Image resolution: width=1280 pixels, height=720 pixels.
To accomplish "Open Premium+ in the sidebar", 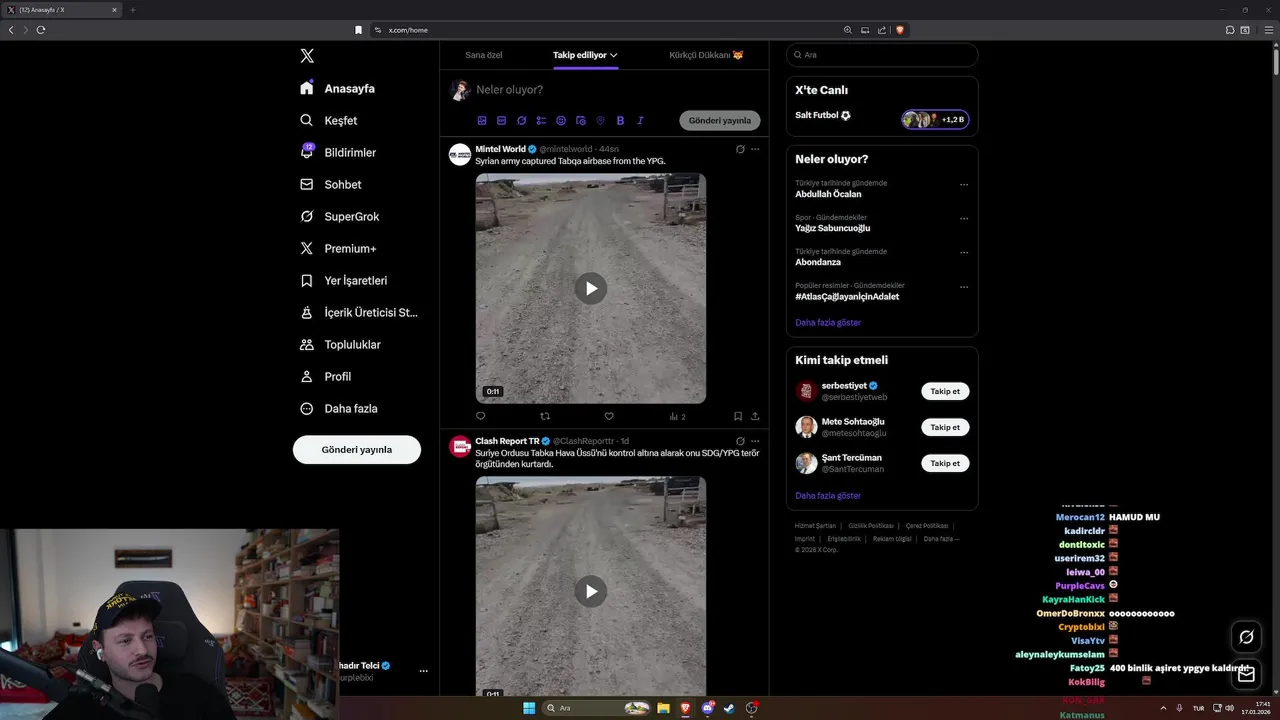I will (x=338, y=248).
